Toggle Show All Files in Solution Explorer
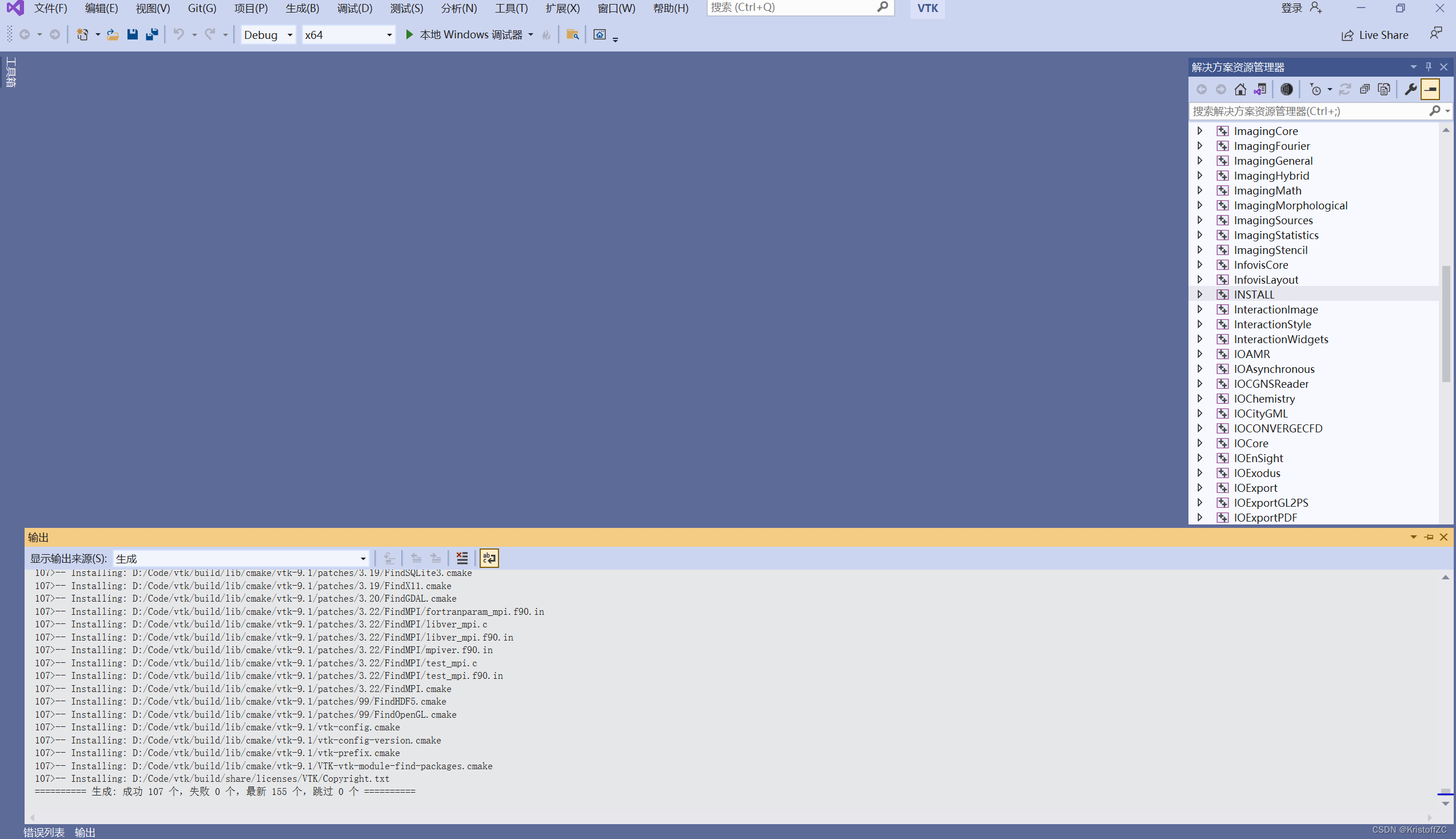This screenshot has height=839, width=1456. [x=1384, y=89]
